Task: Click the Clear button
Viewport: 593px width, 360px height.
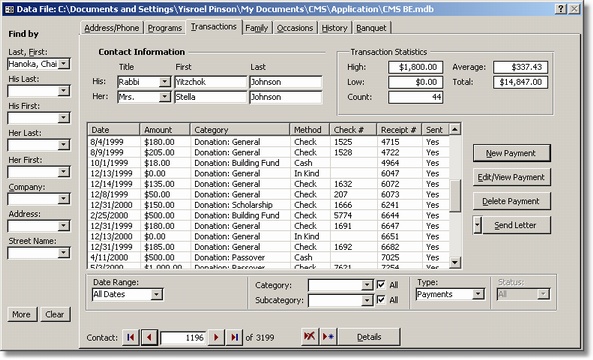Action: coord(55,314)
